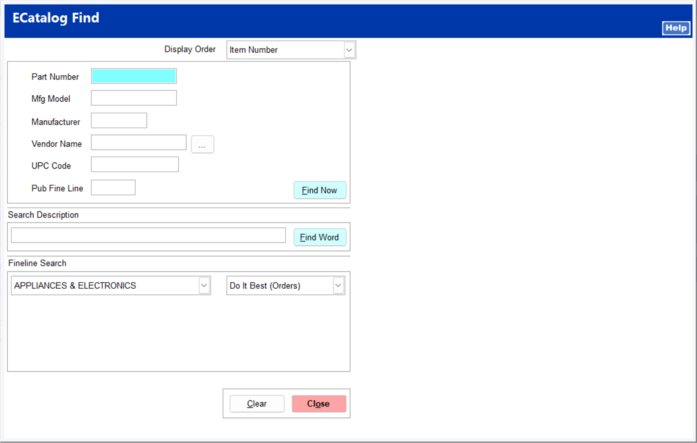The image size is (697, 443).
Task: Click the red Close button
Action: 318,404
